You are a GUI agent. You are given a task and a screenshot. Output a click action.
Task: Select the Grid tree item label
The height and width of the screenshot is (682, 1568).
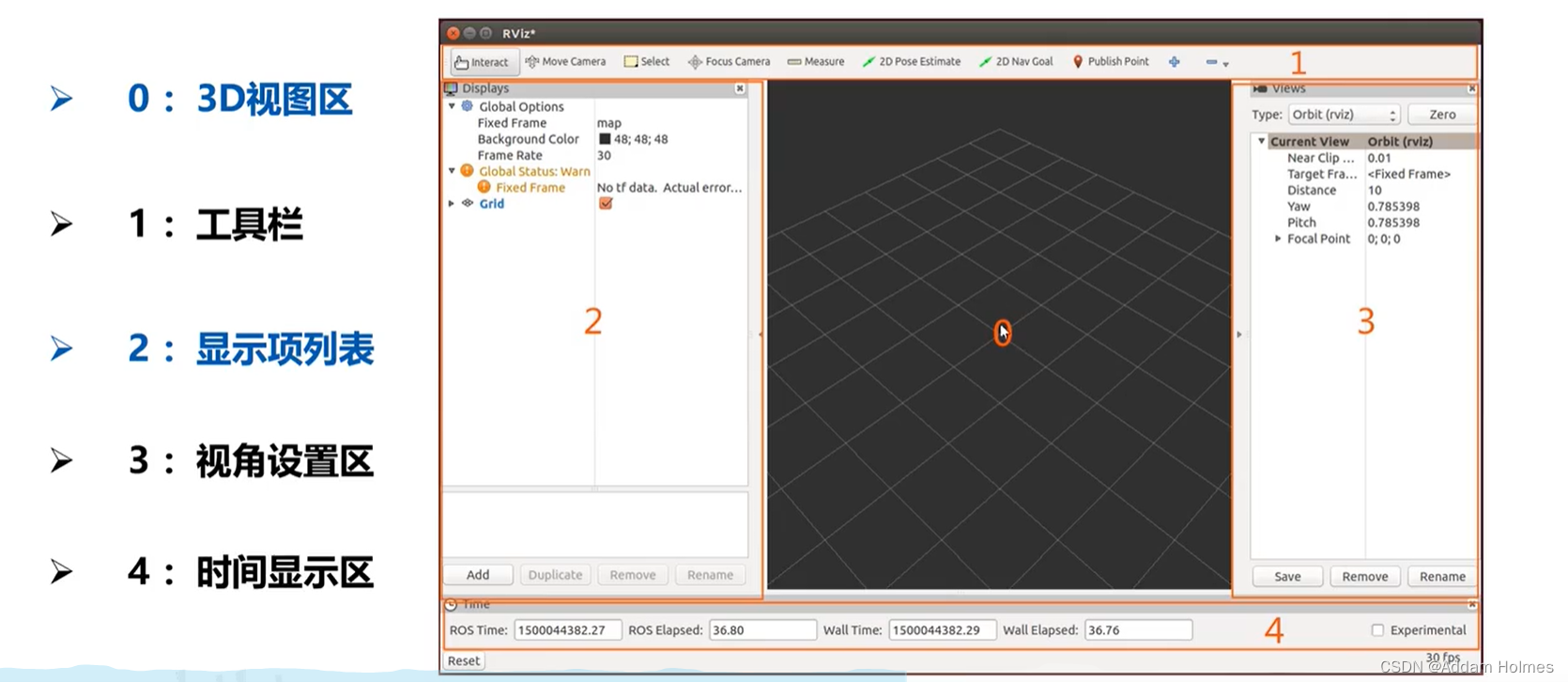[x=492, y=203]
